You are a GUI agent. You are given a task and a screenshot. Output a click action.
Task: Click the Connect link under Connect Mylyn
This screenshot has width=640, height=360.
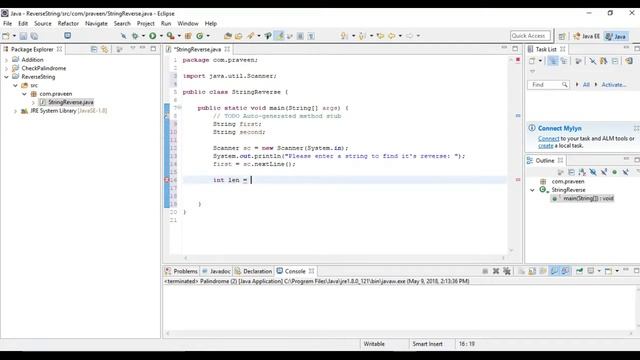[x=549, y=139]
